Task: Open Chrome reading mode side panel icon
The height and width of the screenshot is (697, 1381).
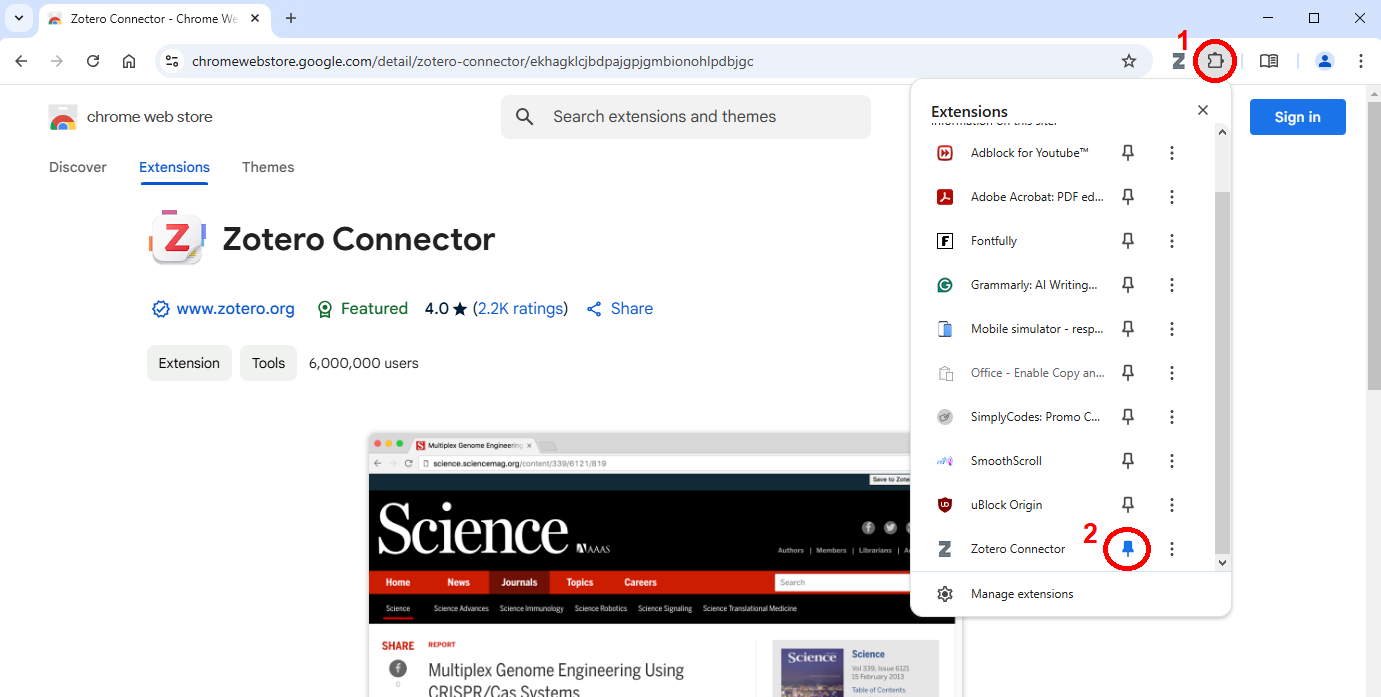Action: click(x=1269, y=61)
